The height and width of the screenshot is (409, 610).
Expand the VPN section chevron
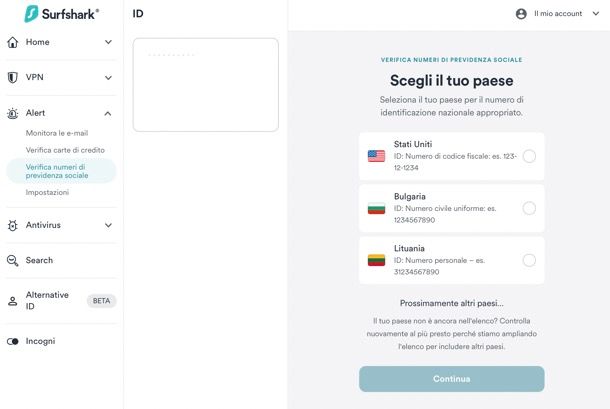[x=109, y=77]
